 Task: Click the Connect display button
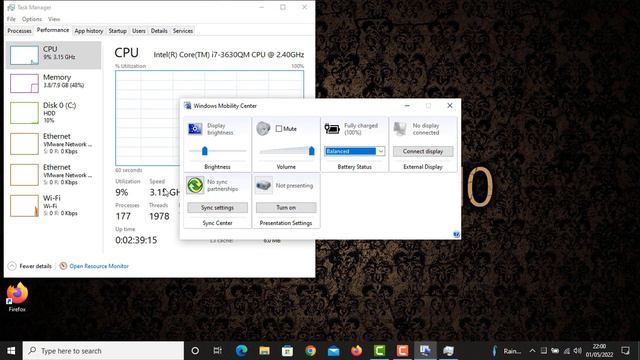(423, 151)
